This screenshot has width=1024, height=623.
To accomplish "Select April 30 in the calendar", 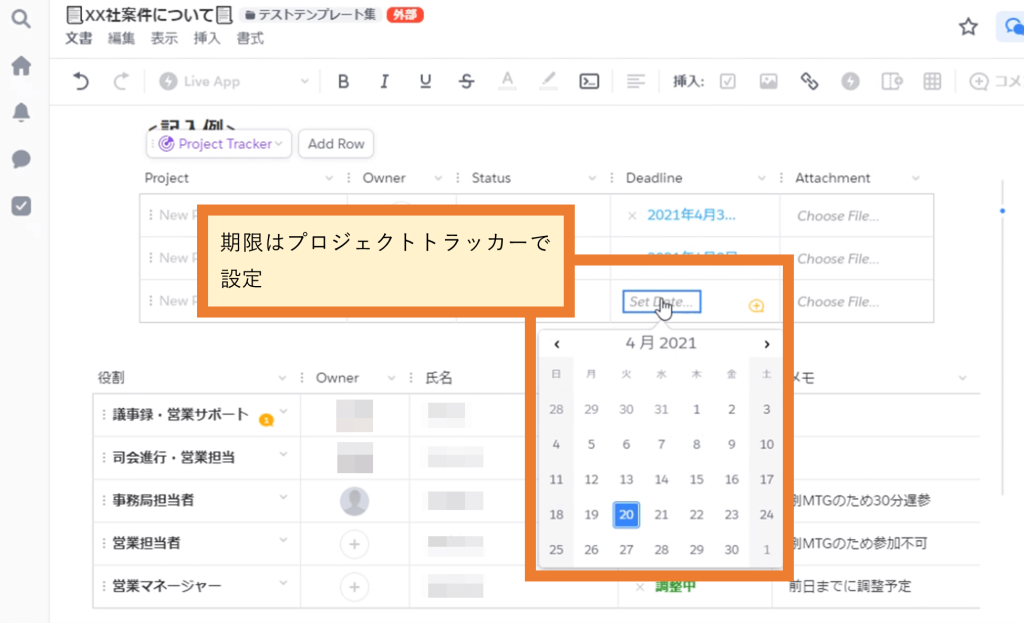I will 731,550.
